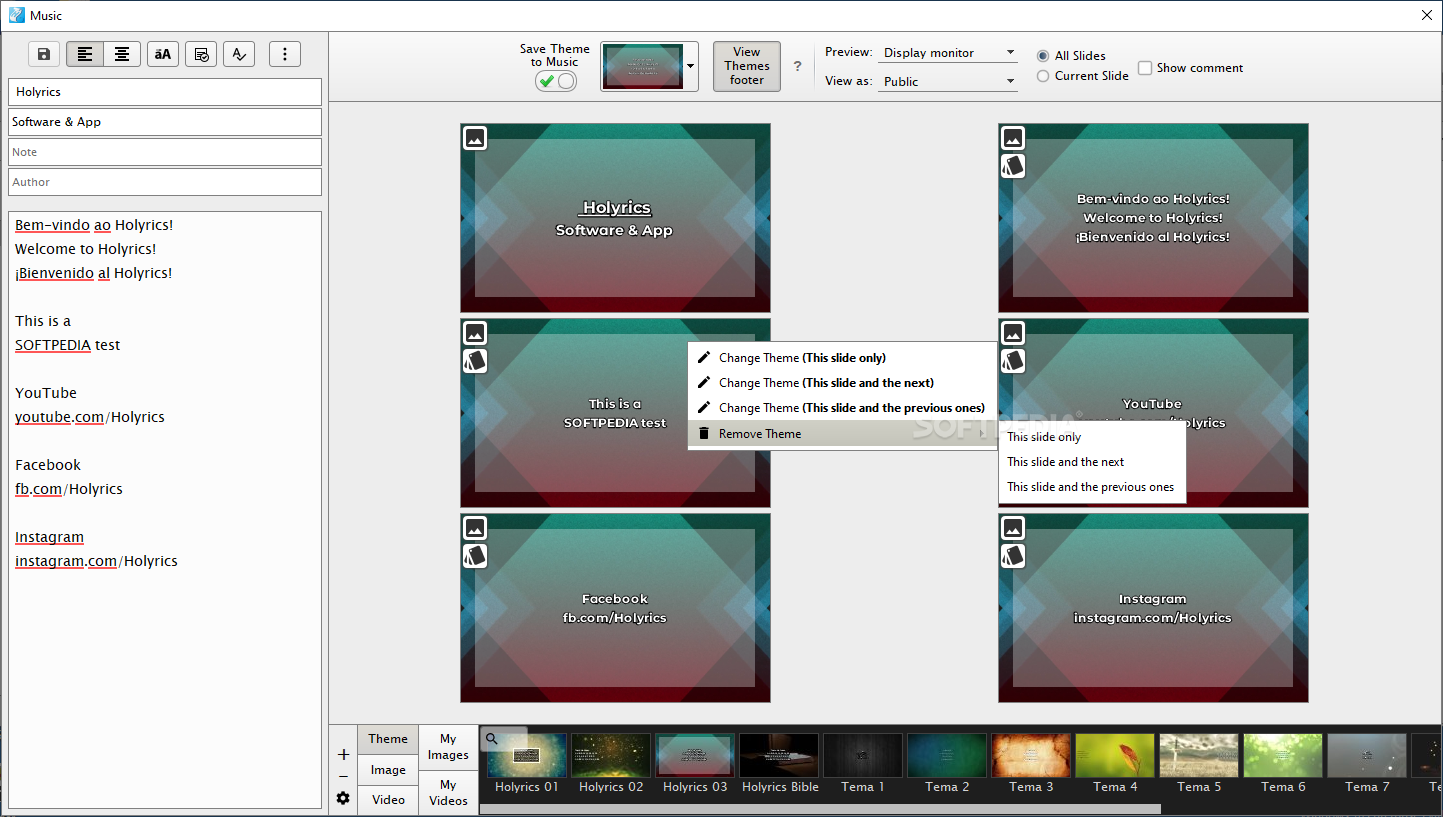The height and width of the screenshot is (817, 1443).
Task: Click the slide check list icon
Action: coord(201,54)
